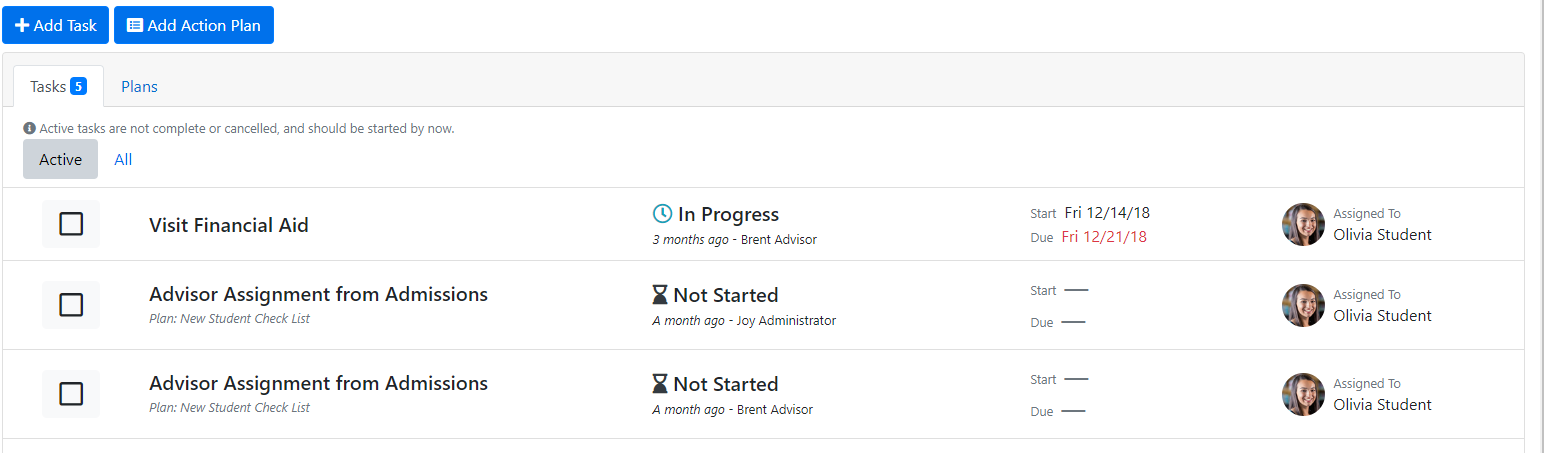Click the info icon beside active tasks note

29,129
